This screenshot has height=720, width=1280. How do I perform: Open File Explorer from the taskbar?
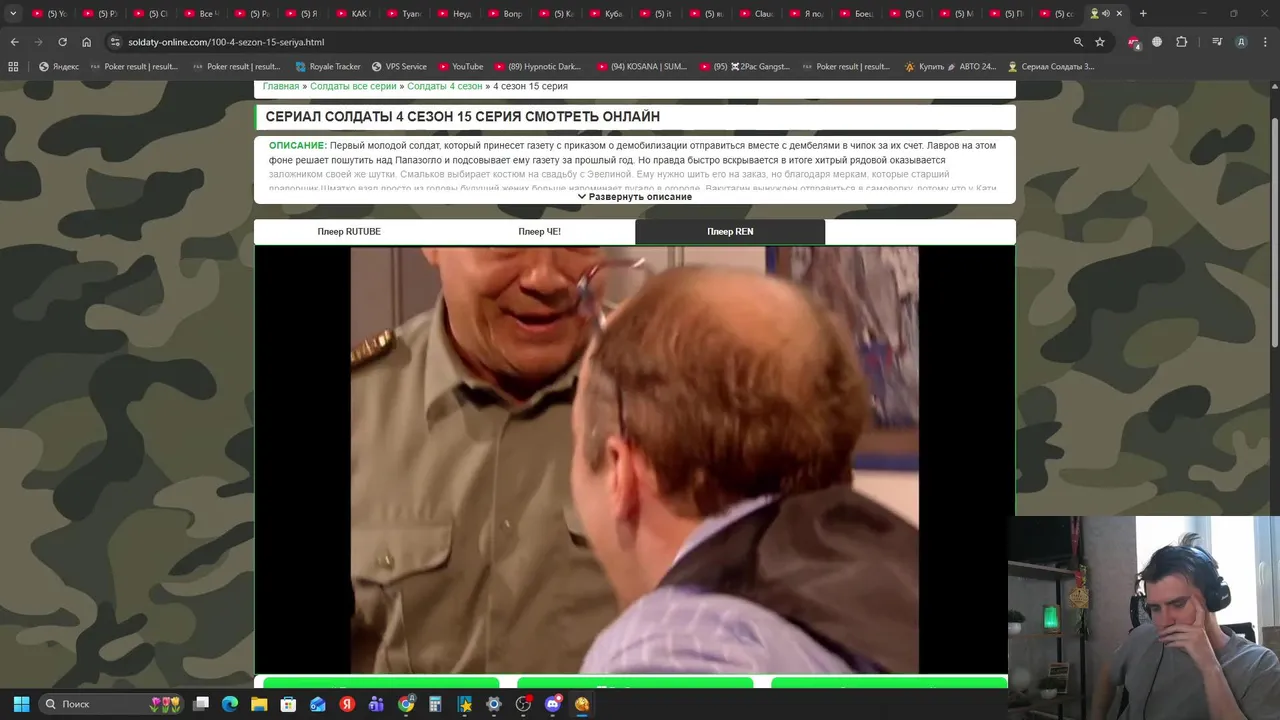[x=259, y=704]
